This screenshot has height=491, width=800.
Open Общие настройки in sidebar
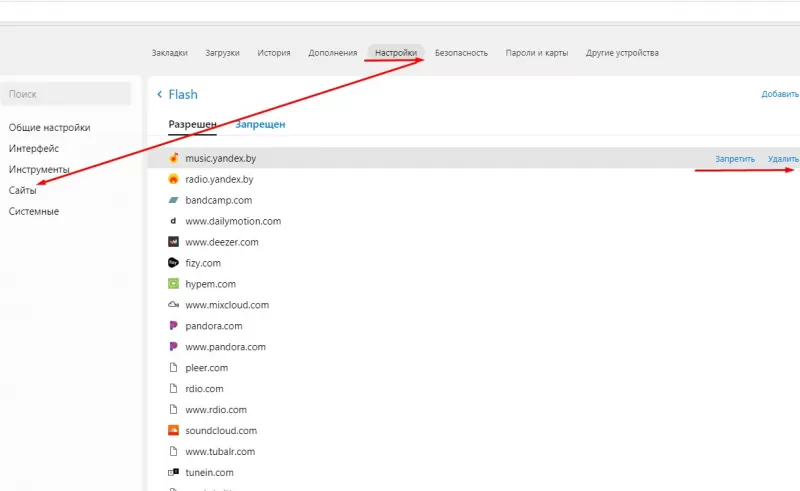click(x=49, y=128)
